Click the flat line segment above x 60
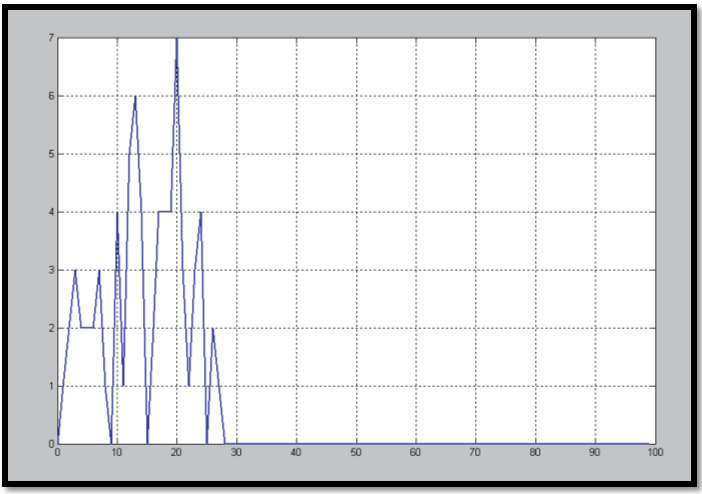 coord(415,443)
